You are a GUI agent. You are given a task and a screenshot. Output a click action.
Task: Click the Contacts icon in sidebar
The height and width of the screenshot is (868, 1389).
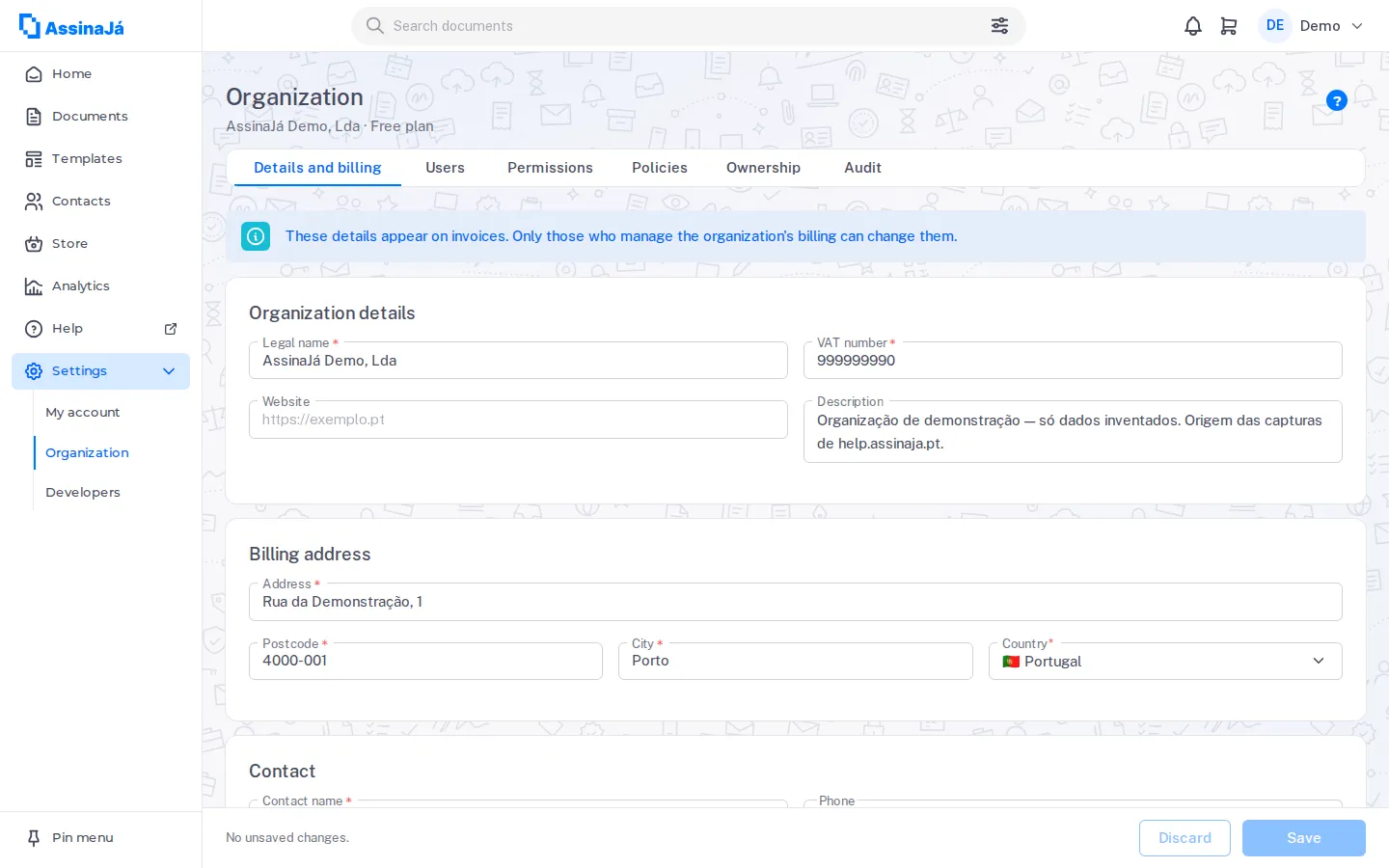tap(34, 202)
